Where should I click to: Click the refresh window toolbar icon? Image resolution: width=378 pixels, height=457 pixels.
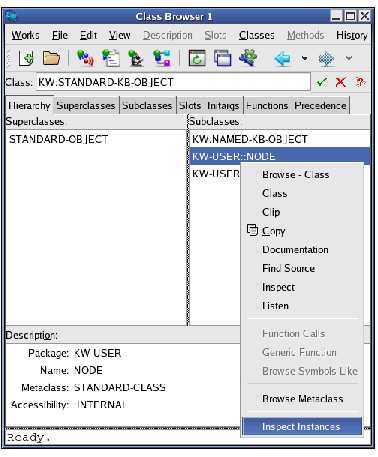pos(197,58)
